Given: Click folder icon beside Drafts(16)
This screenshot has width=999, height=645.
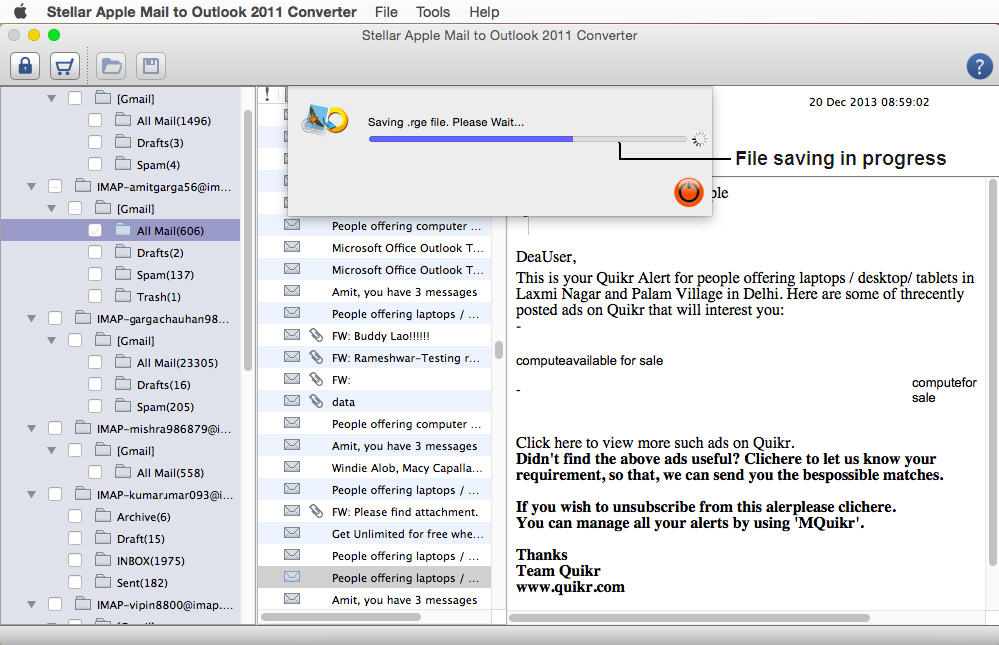Looking at the screenshot, I should coord(123,383).
